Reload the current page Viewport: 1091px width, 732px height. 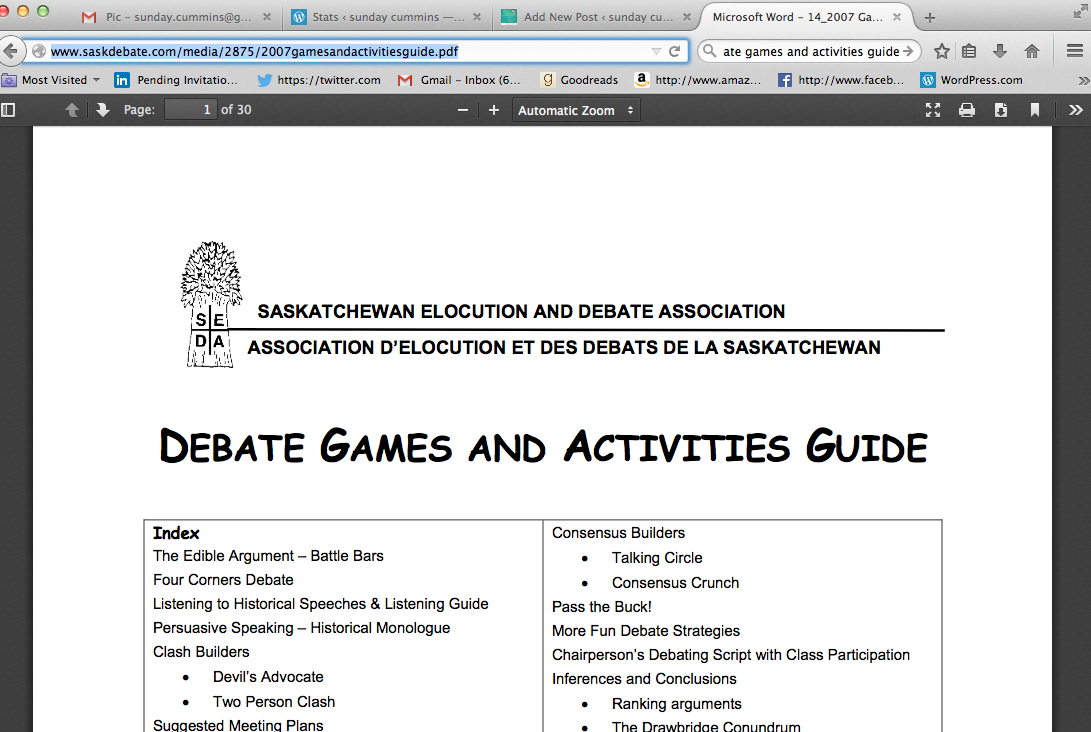[x=674, y=51]
